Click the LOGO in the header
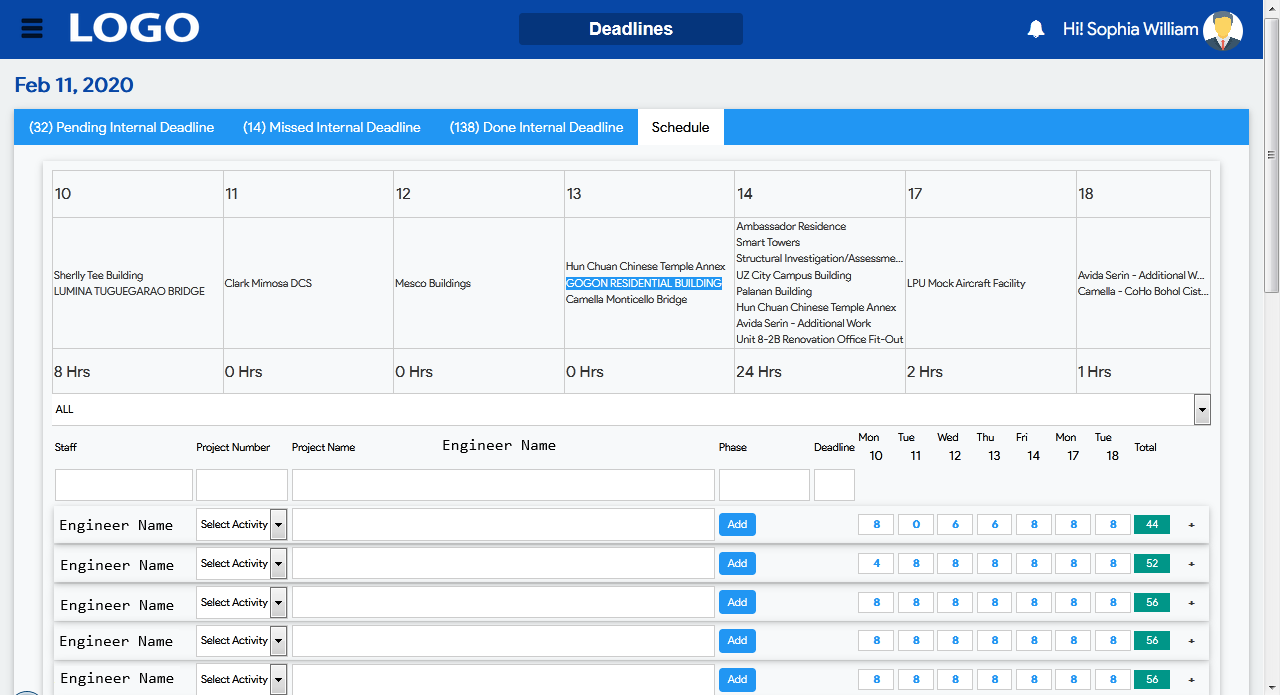 (x=134, y=28)
